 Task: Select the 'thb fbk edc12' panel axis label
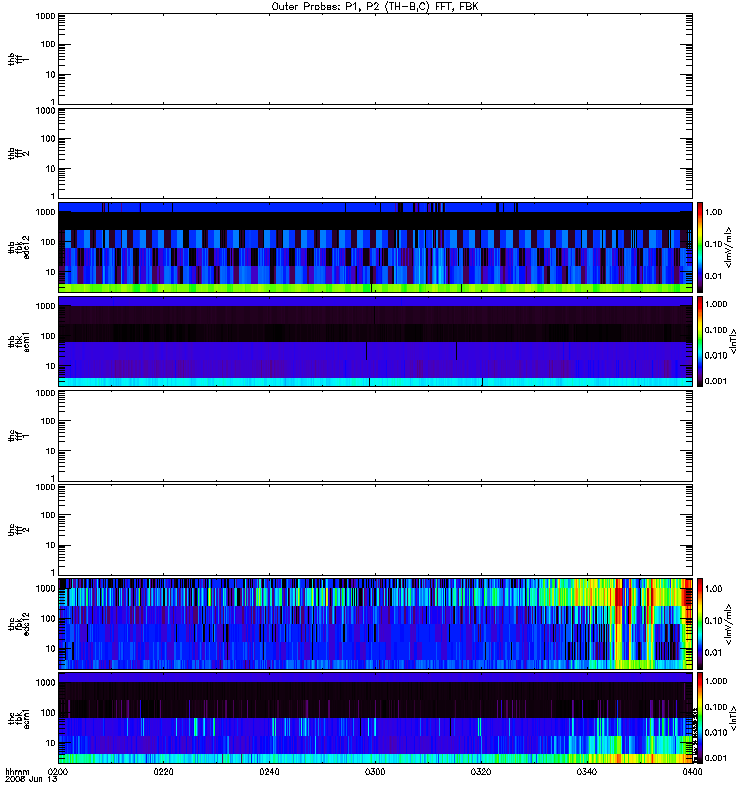click(19, 247)
